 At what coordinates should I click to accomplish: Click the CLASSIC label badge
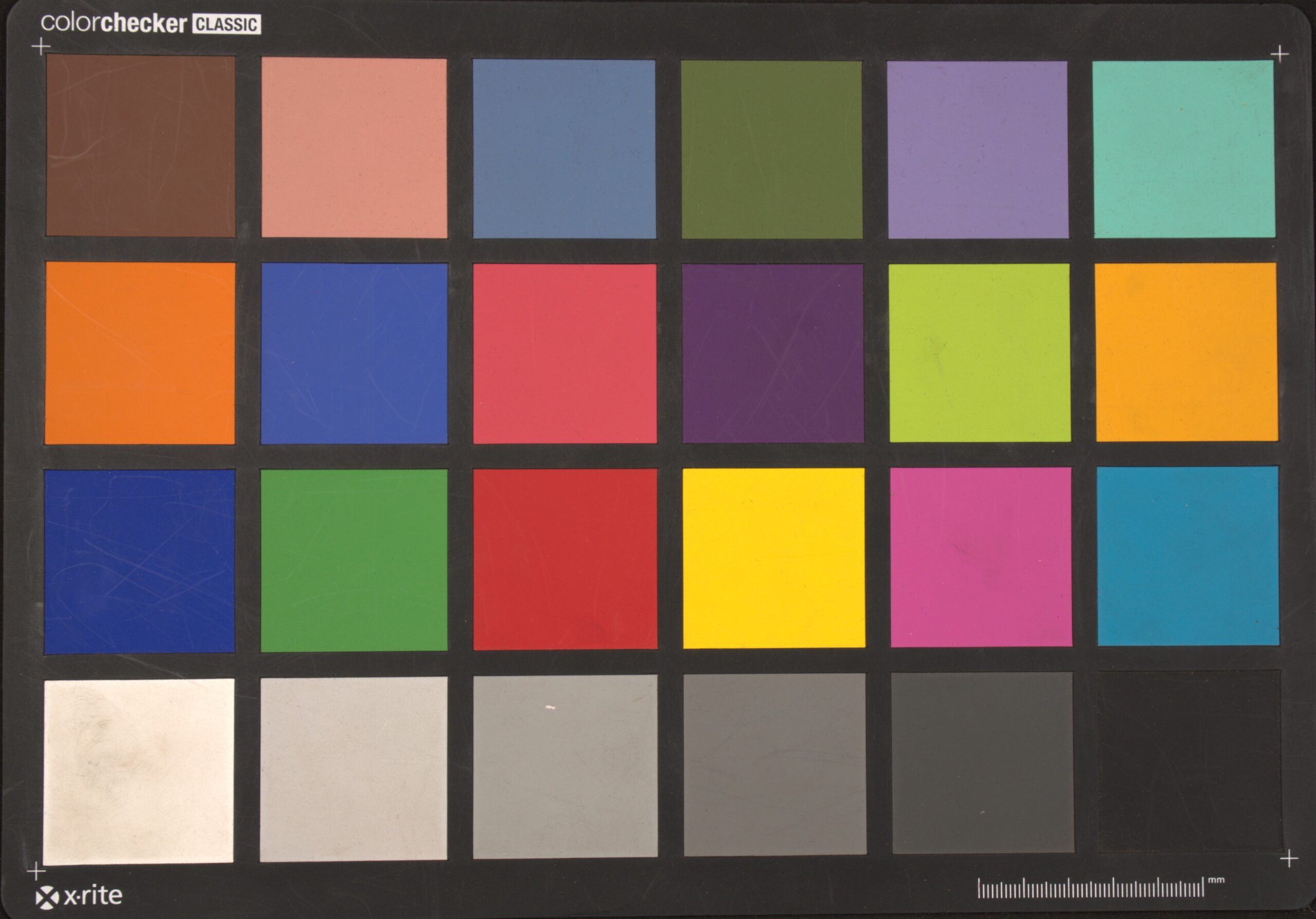pyautogui.click(x=226, y=25)
